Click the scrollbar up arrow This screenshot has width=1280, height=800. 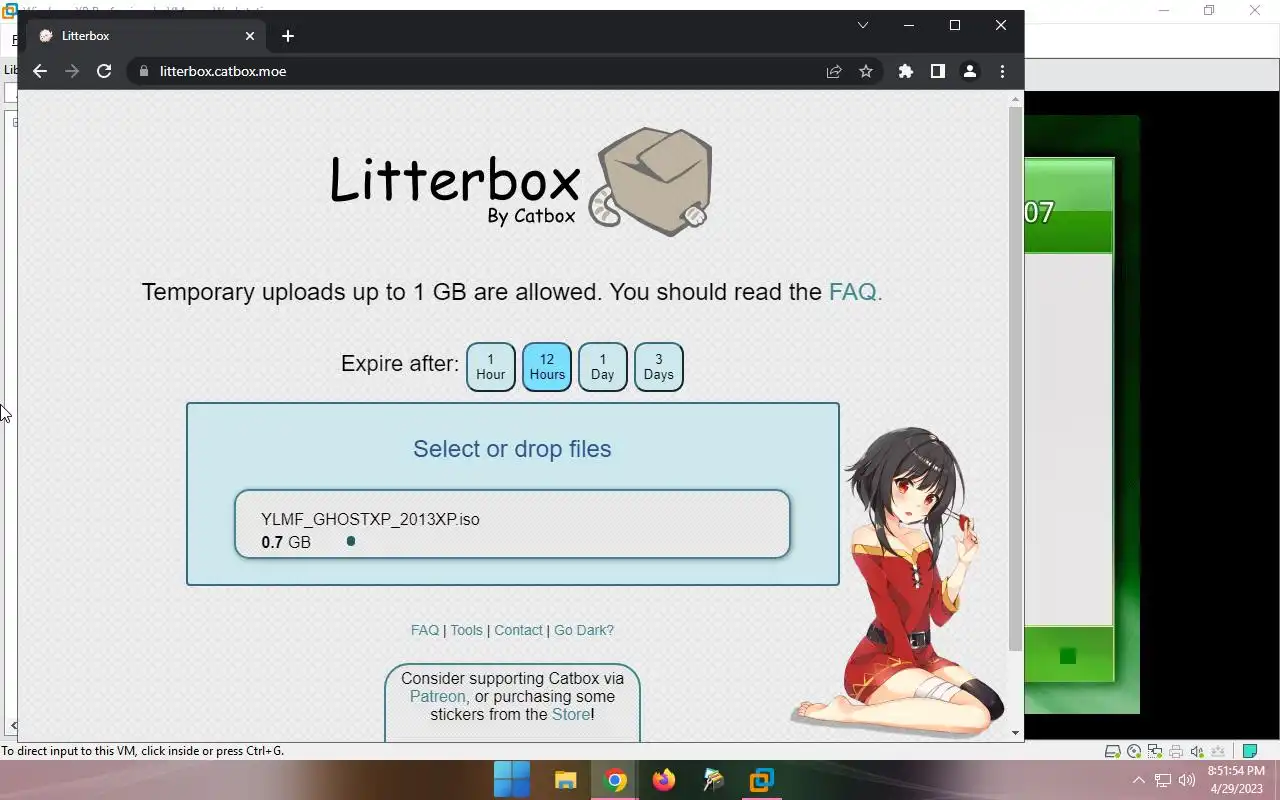pyautogui.click(x=1016, y=99)
